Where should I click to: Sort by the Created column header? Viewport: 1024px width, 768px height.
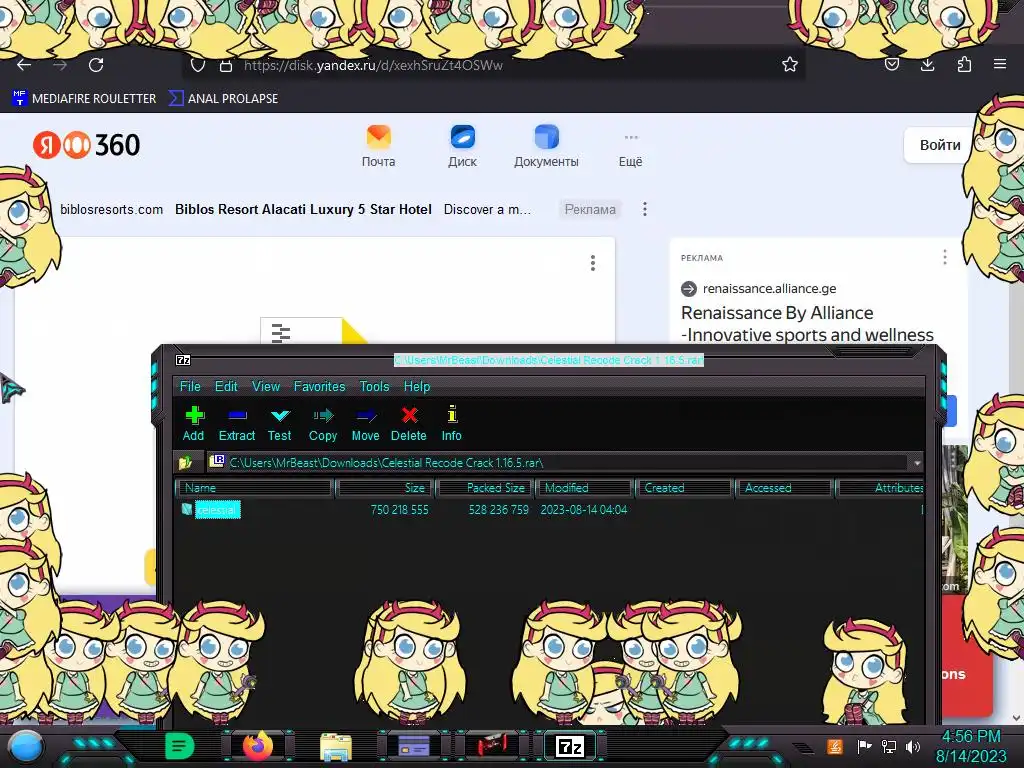tap(684, 488)
